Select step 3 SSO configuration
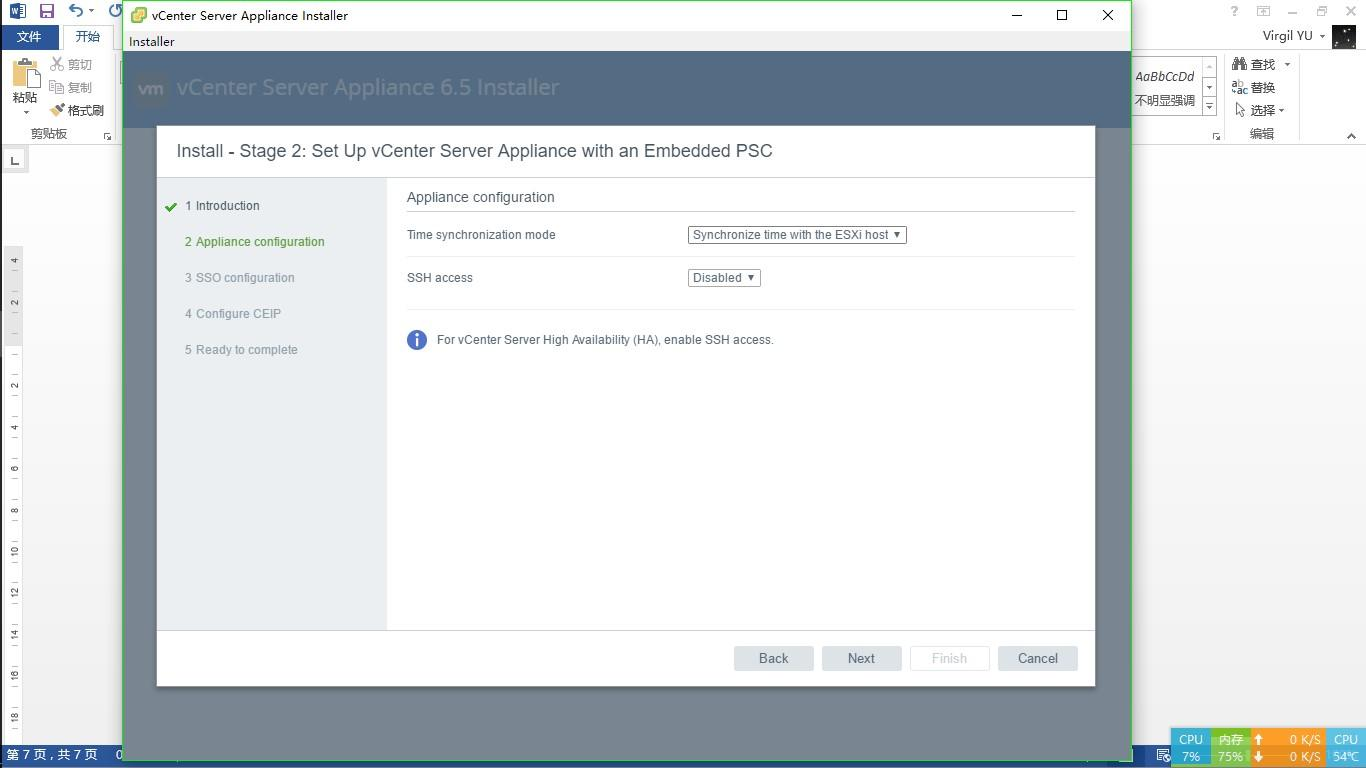 (239, 278)
